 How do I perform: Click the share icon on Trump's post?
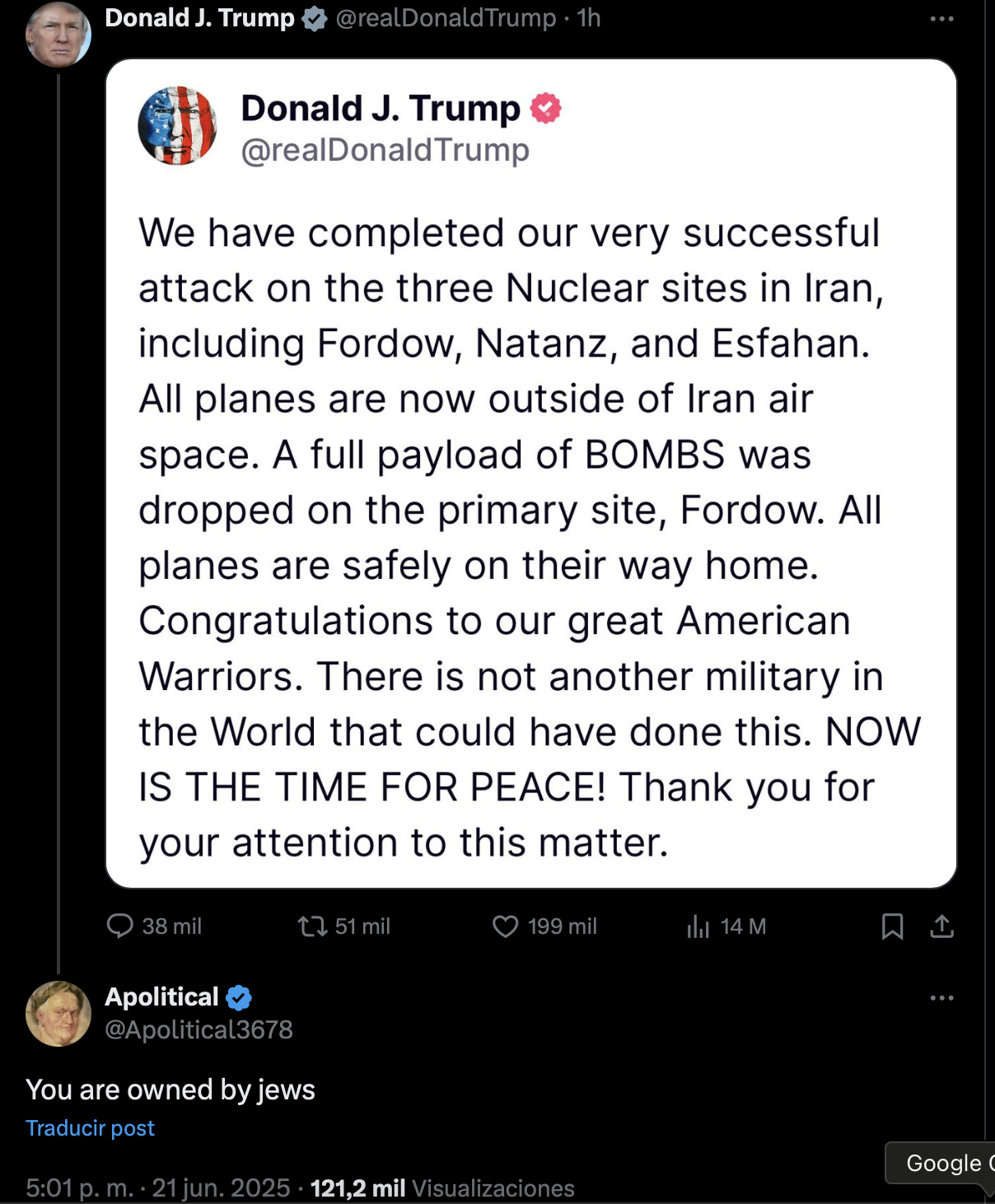[941, 927]
